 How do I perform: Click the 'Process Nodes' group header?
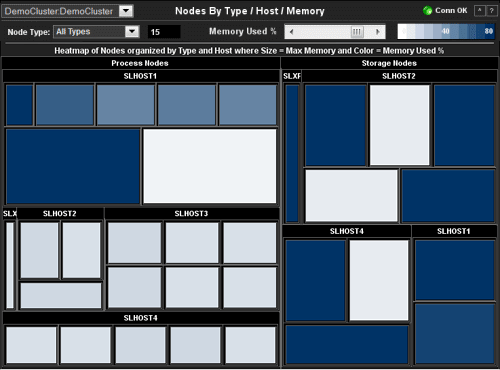pyautogui.click(x=140, y=63)
